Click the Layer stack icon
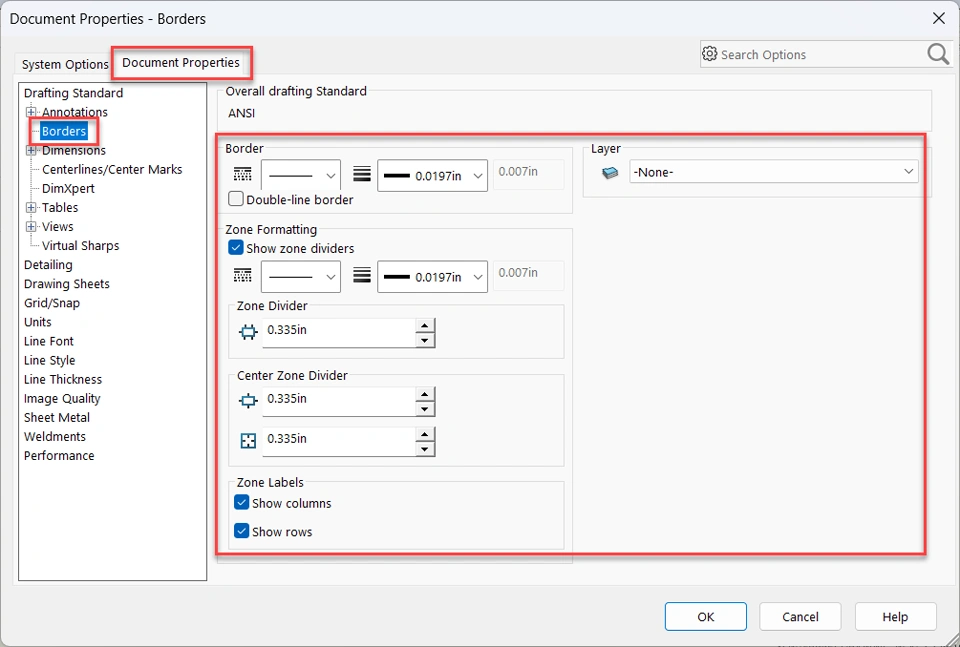 610,173
